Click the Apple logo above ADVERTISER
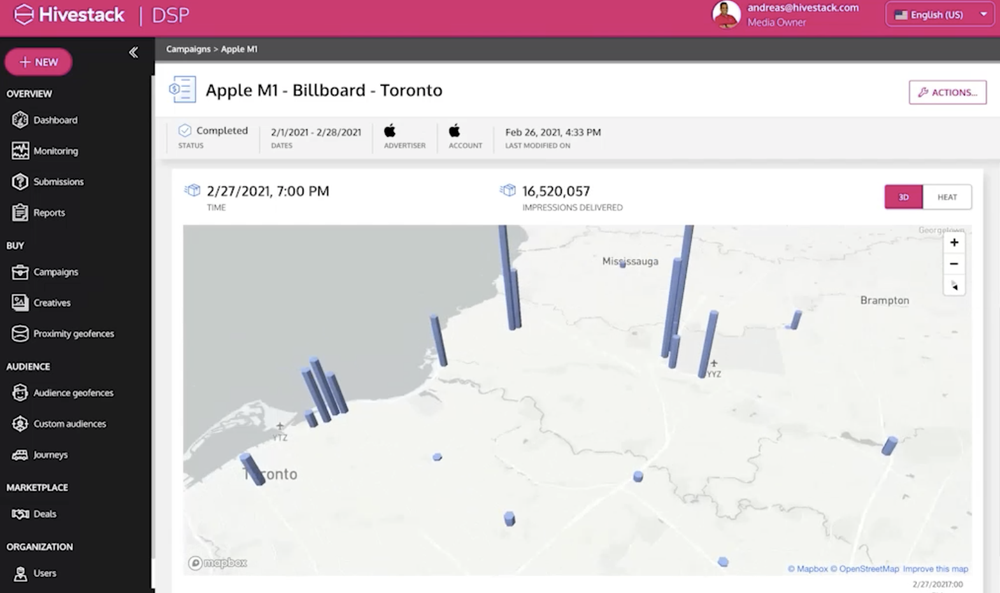The image size is (1000, 593). pyautogui.click(x=390, y=131)
